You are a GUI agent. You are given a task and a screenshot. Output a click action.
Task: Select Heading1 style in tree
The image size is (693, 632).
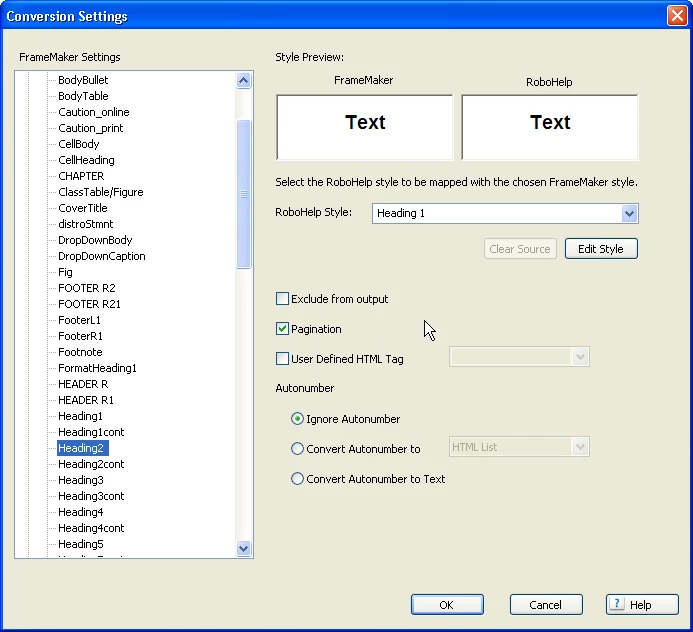click(x=80, y=416)
